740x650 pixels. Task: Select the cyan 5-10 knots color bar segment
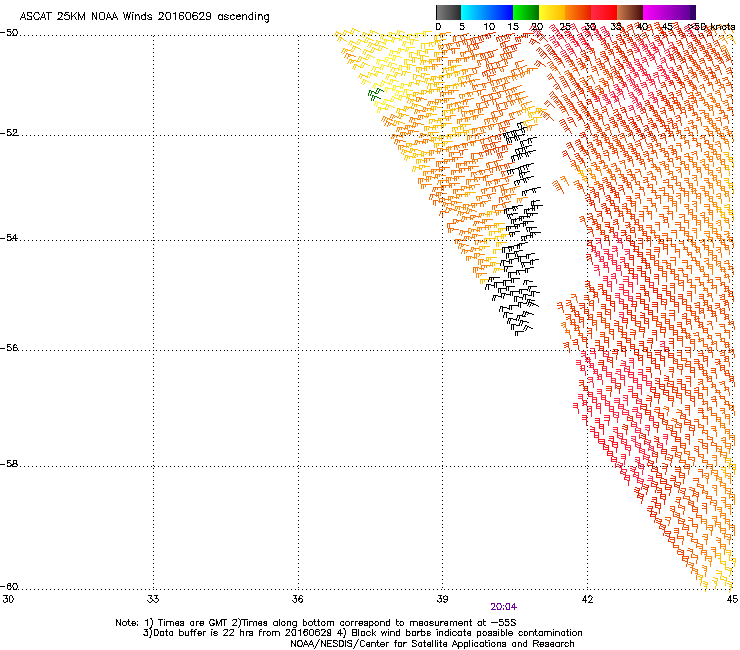[x=474, y=12]
